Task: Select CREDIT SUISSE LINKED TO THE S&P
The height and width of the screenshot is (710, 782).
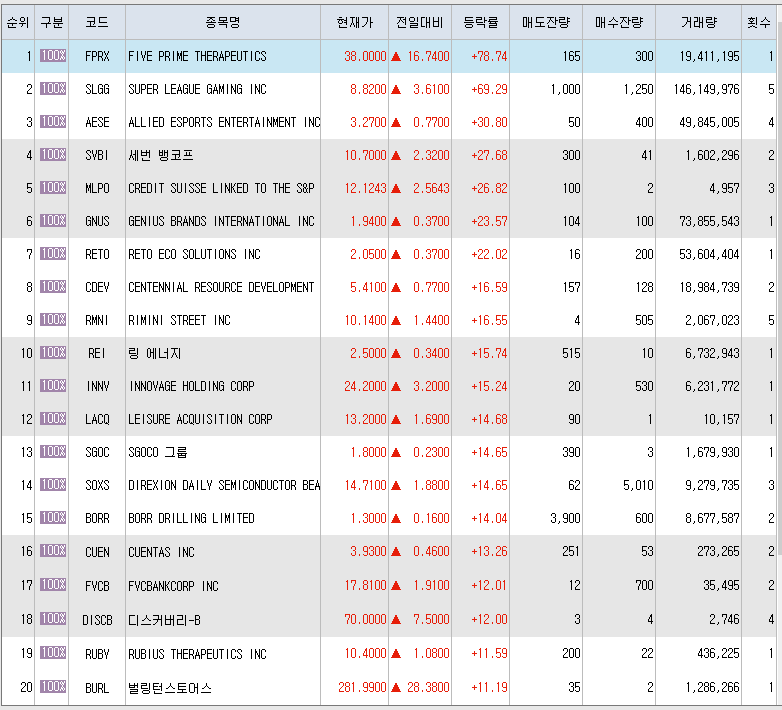Action: coord(221,188)
